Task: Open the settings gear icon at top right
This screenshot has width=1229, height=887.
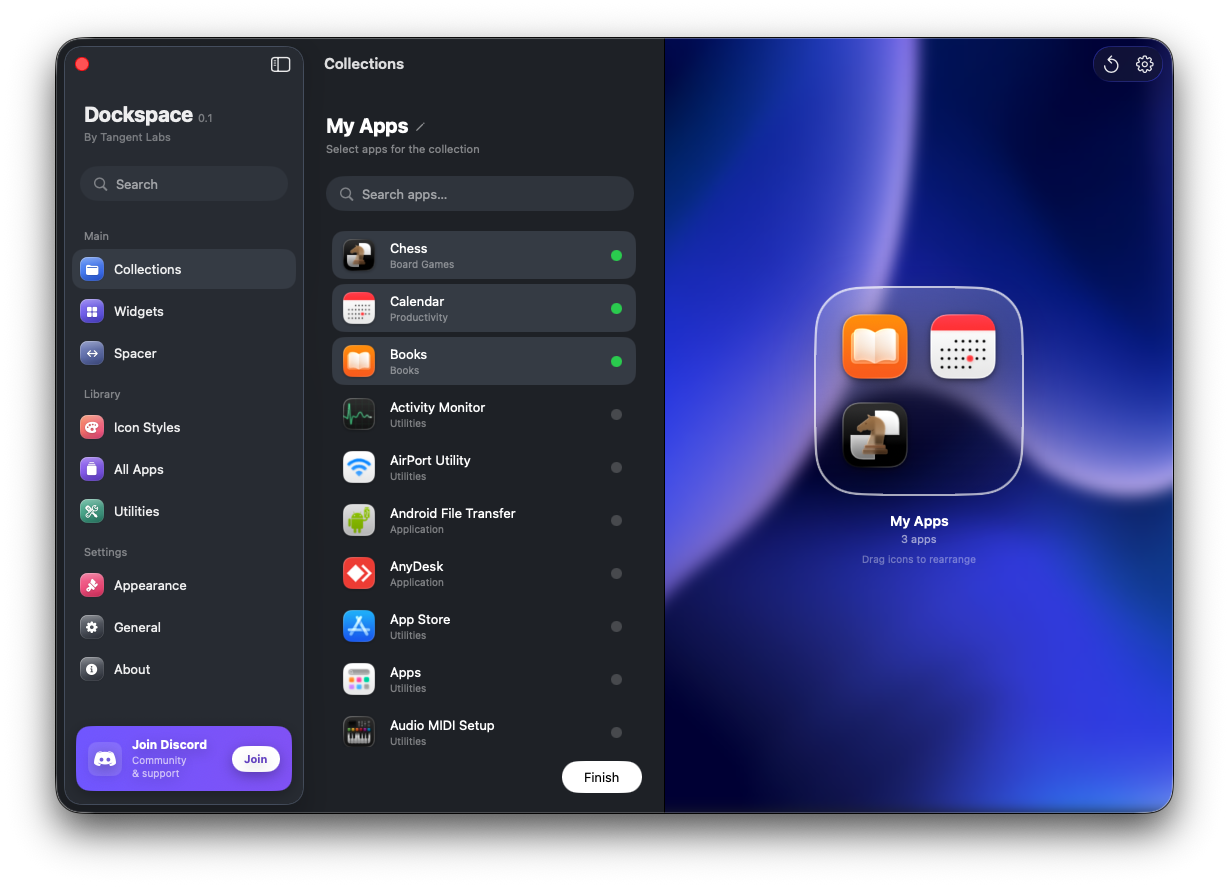Action: (x=1145, y=65)
